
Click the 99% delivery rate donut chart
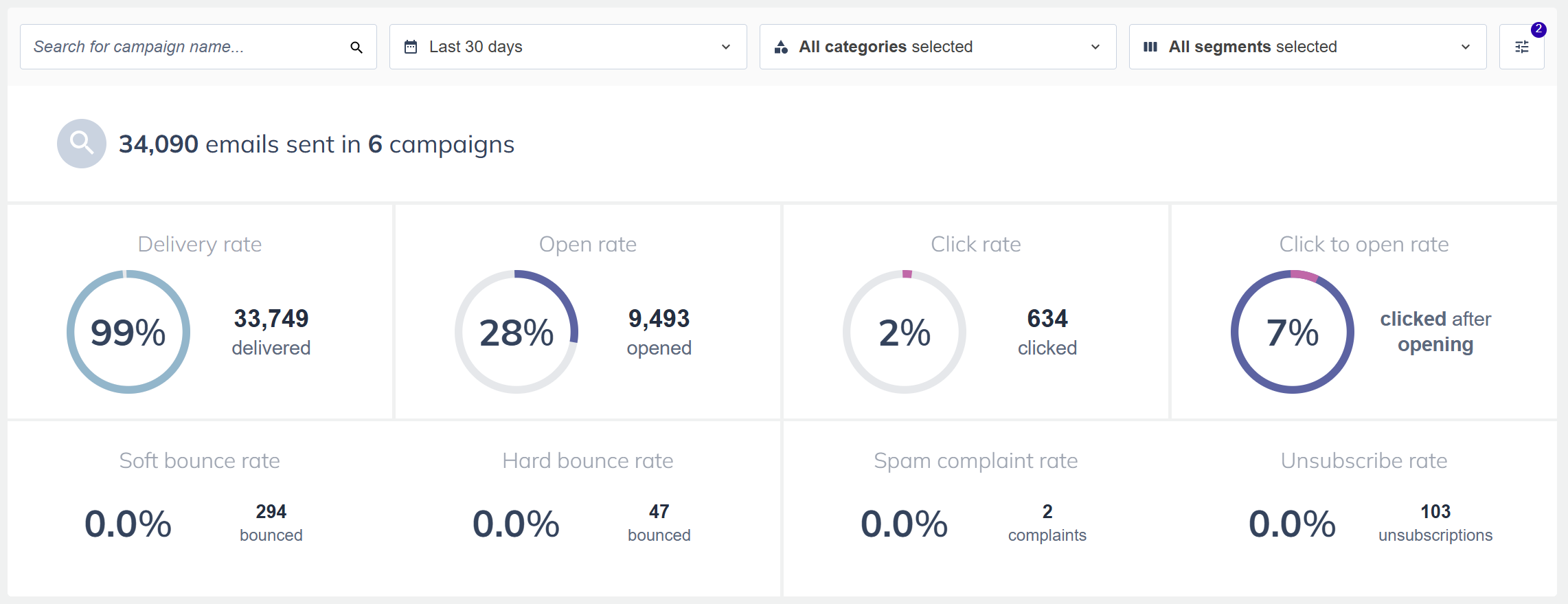pyautogui.click(x=128, y=332)
